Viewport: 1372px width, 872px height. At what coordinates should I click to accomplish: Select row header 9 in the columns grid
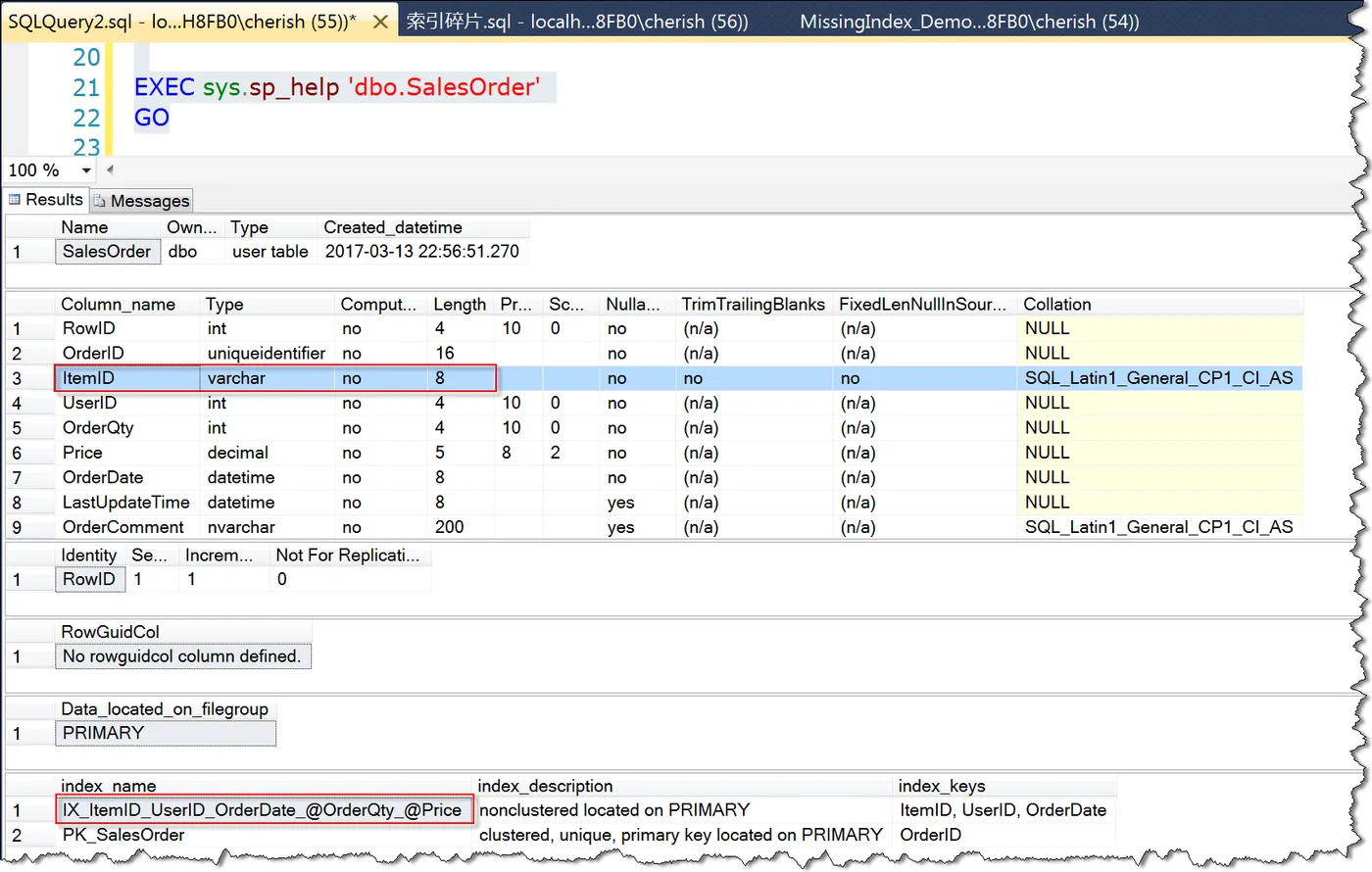(29, 527)
